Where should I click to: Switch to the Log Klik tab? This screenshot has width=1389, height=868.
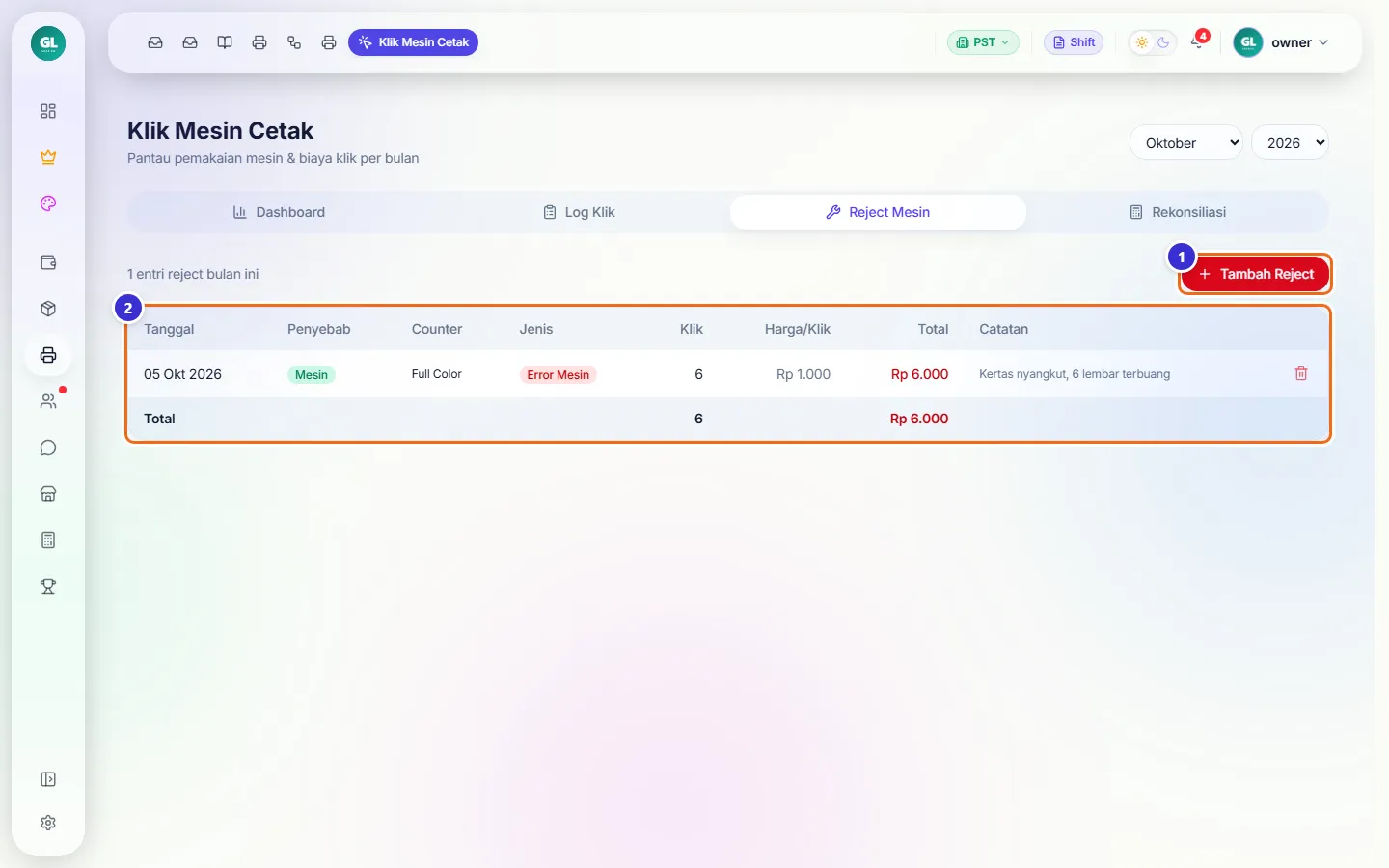(579, 212)
